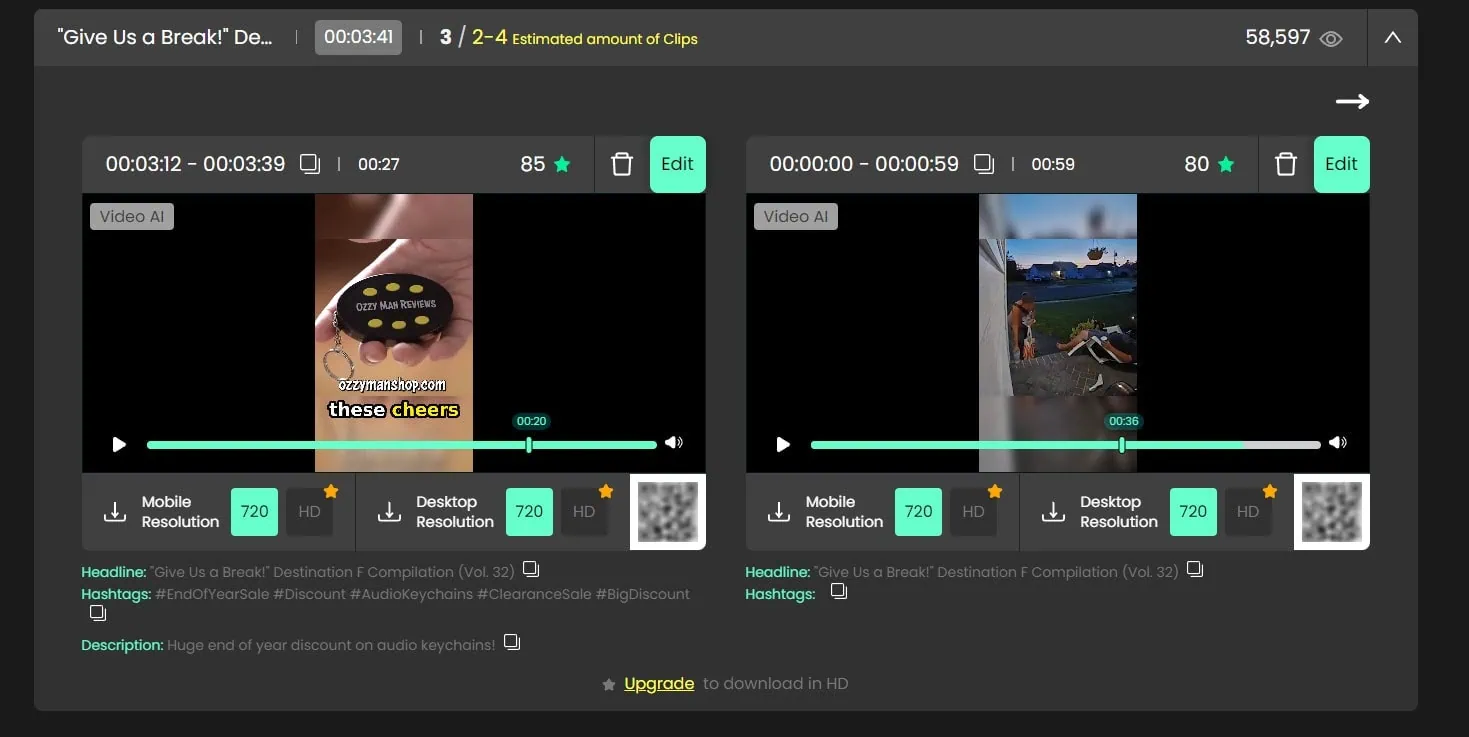Image resolution: width=1469 pixels, height=737 pixels.
Task: Select 720 for first clip Mobile Resolution
Action: coord(254,511)
